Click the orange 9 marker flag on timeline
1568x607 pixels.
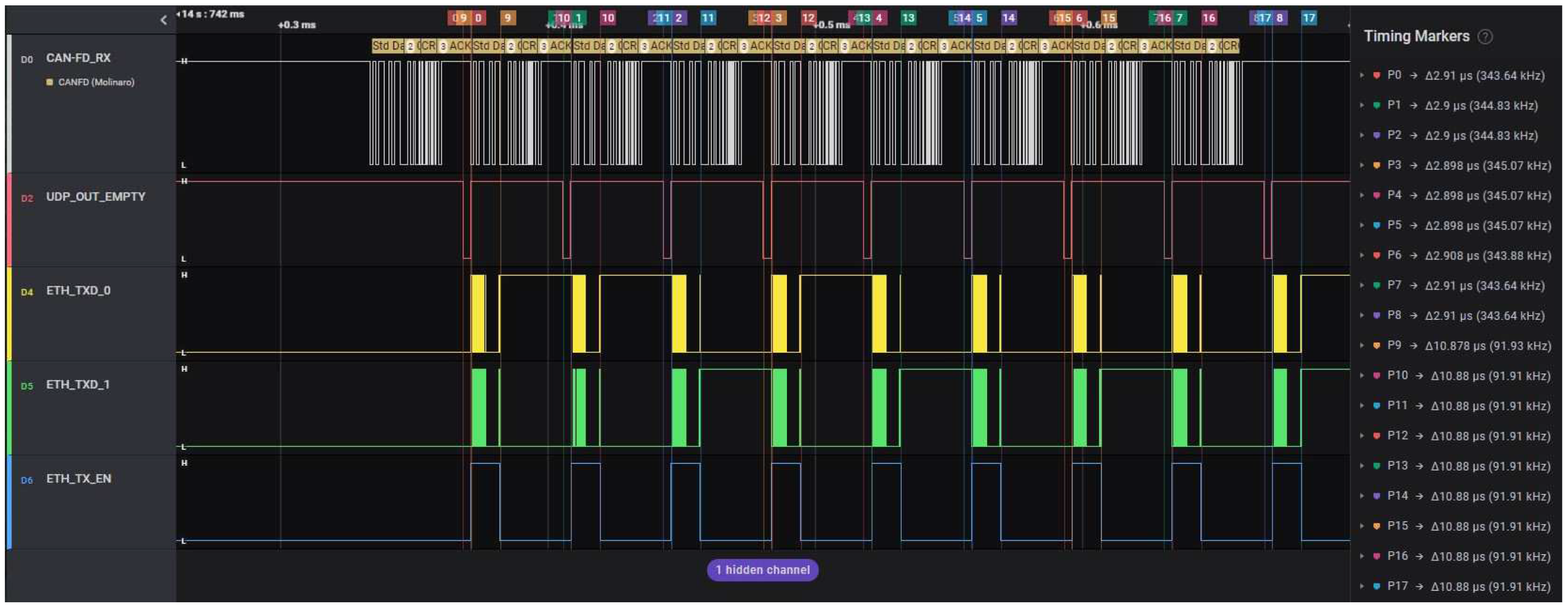pyautogui.click(x=507, y=18)
